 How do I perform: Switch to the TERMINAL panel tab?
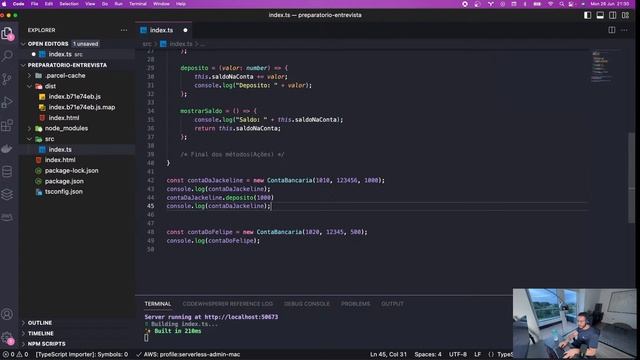158,304
